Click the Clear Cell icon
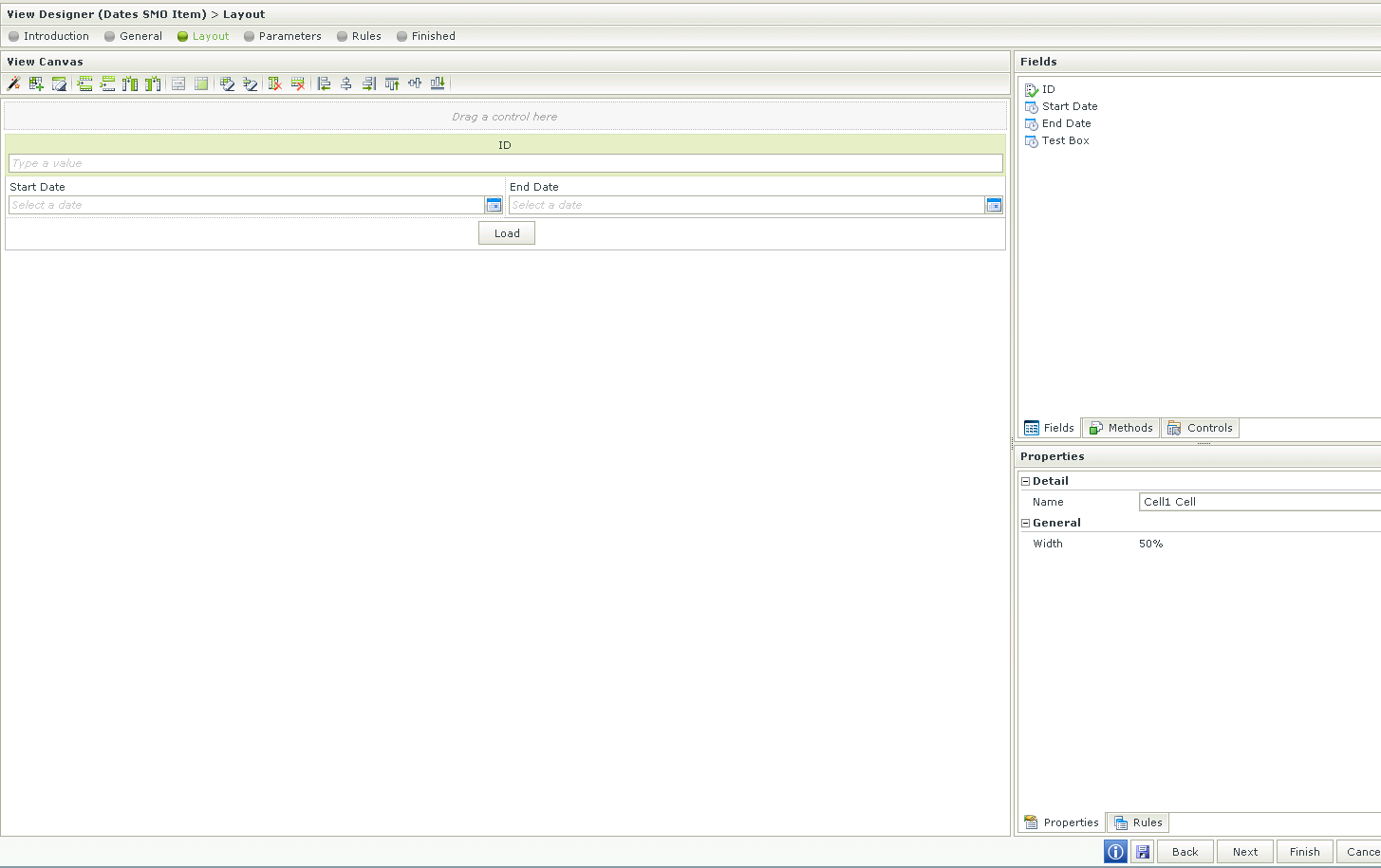1381x868 pixels. [x=227, y=83]
